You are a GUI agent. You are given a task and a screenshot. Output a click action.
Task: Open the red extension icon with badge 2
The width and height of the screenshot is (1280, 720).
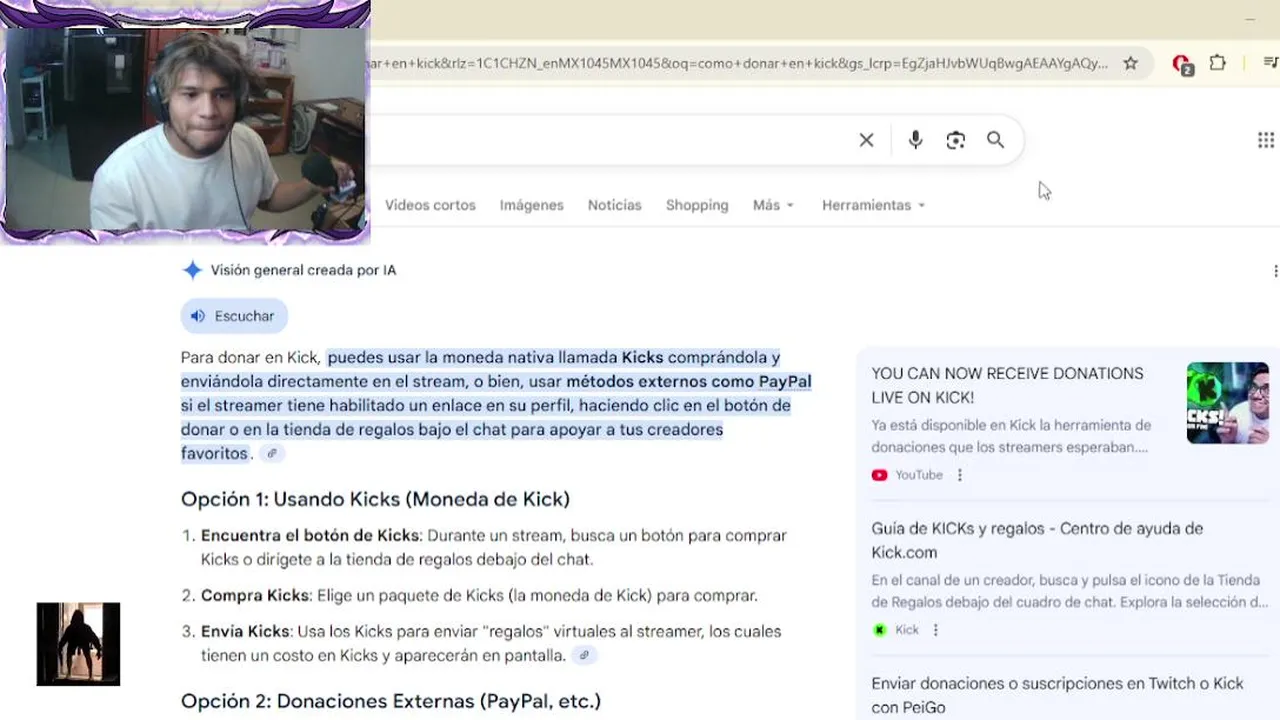pos(1182,64)
